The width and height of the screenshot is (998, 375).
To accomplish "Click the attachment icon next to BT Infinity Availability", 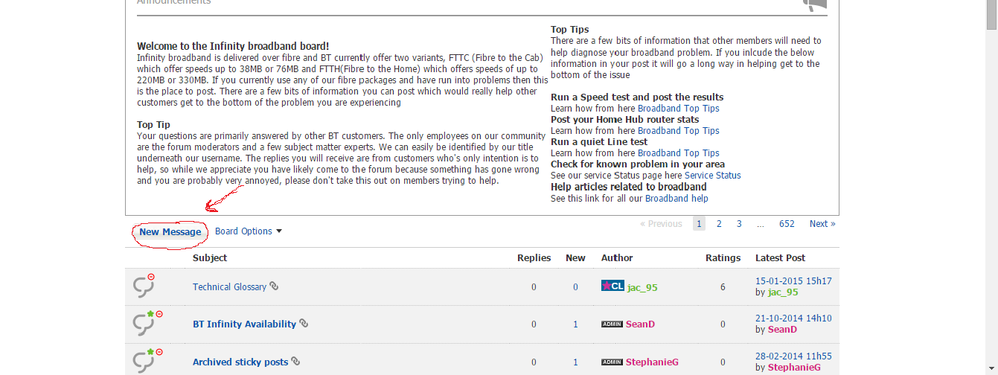I will [304, 323].
